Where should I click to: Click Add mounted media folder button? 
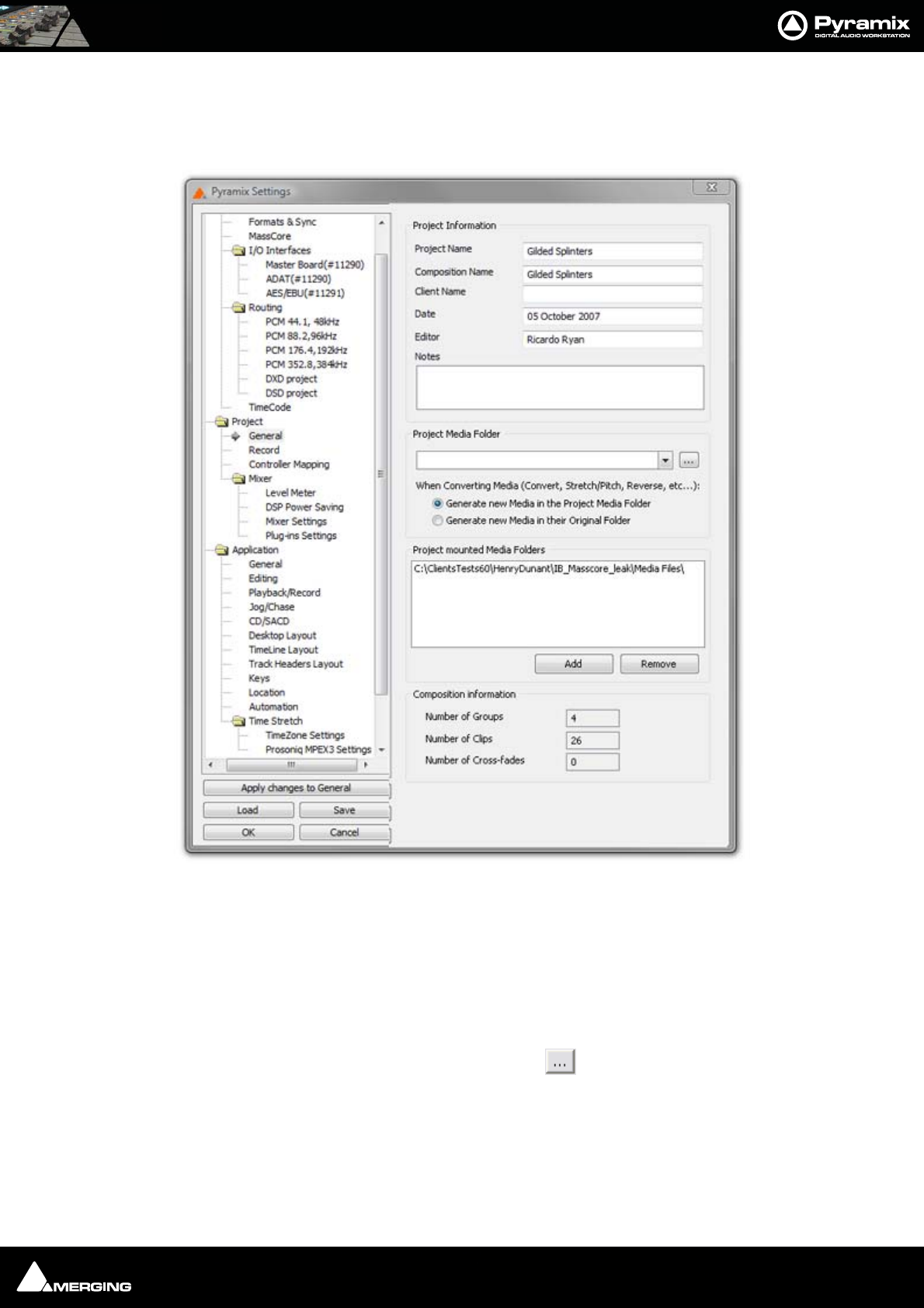tap(573, 664)
